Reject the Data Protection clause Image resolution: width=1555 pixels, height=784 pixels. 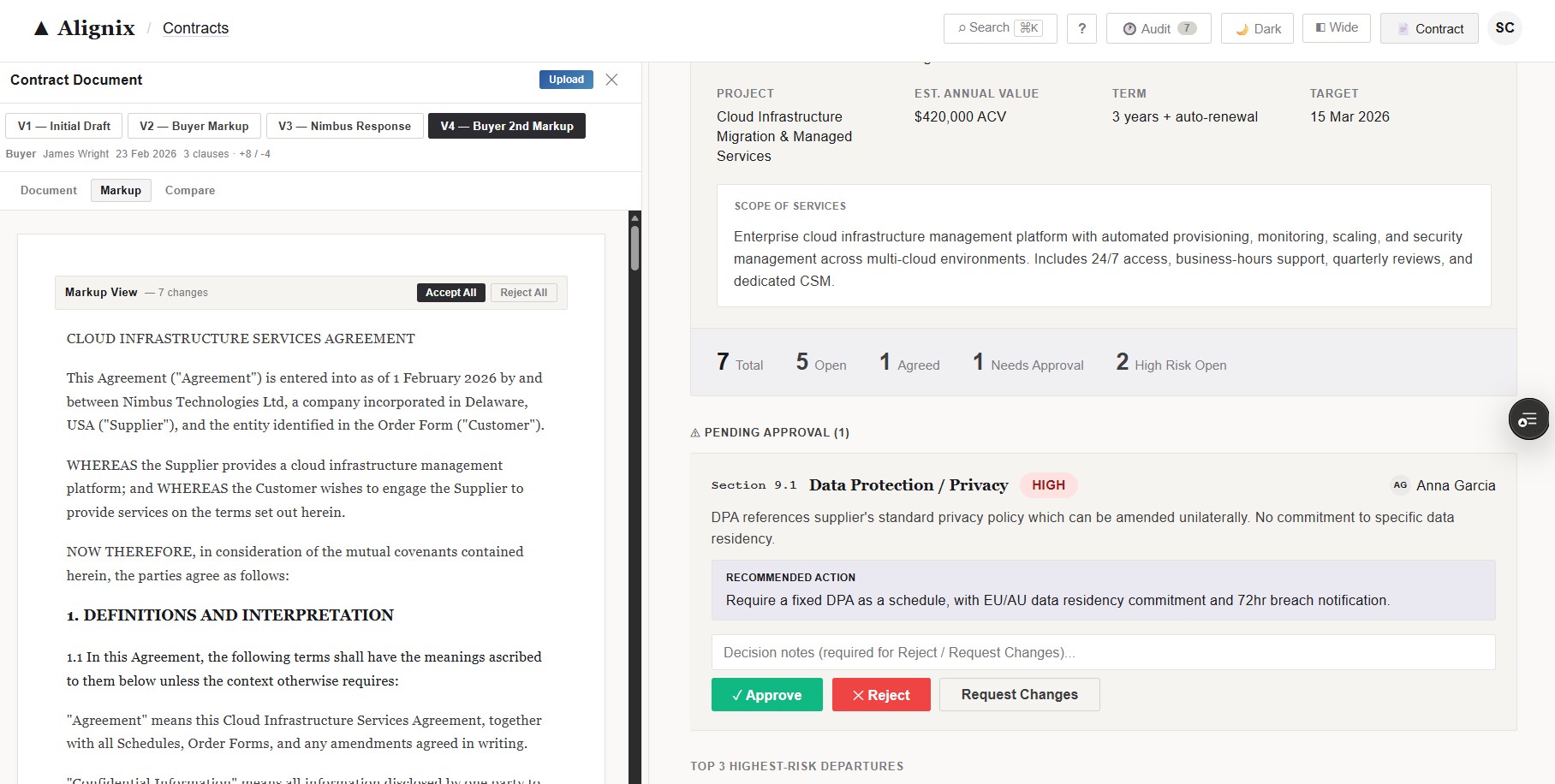tap(881, 695)
